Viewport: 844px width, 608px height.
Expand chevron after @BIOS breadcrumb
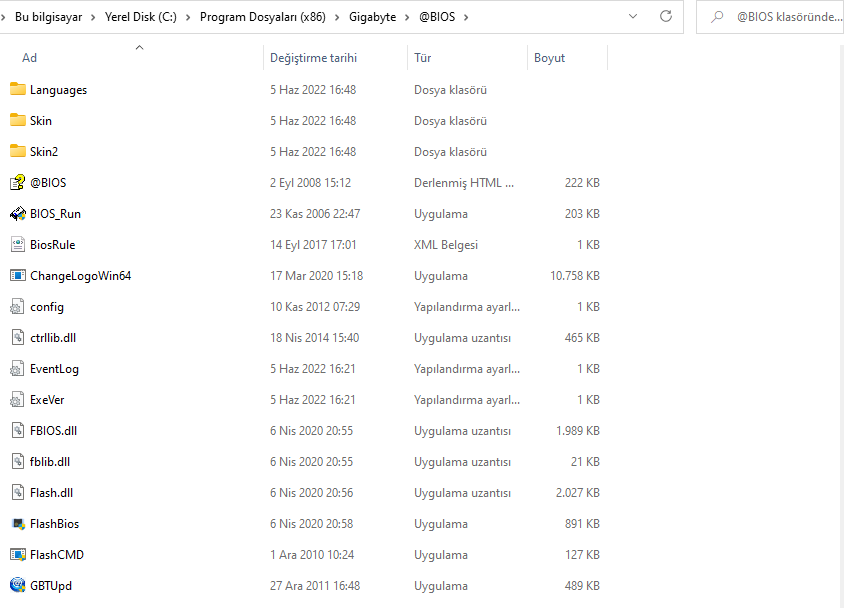tap(466, 17)
